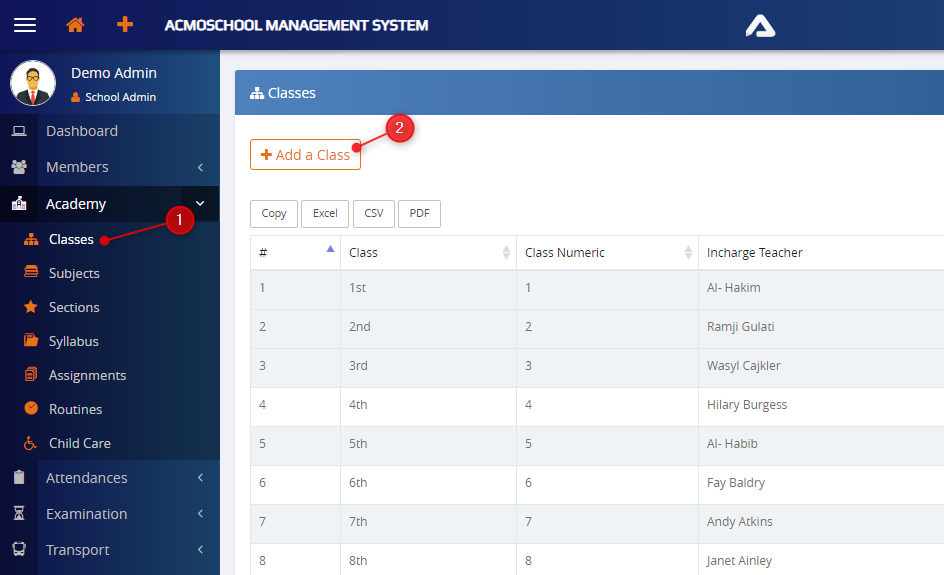Export the table using the Excel button
944x575 pixels.
click(325, 213)
